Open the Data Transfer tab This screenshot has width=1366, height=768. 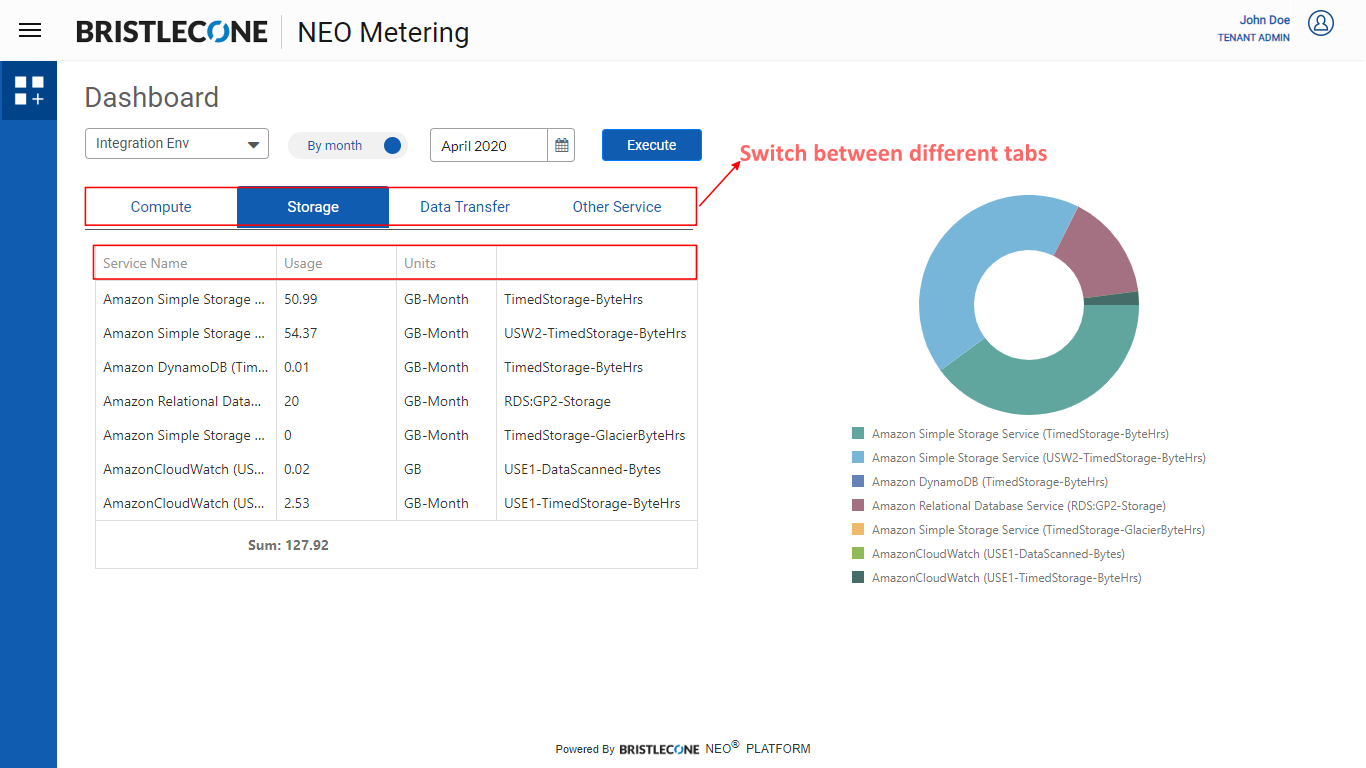click(x=465, y=207)
